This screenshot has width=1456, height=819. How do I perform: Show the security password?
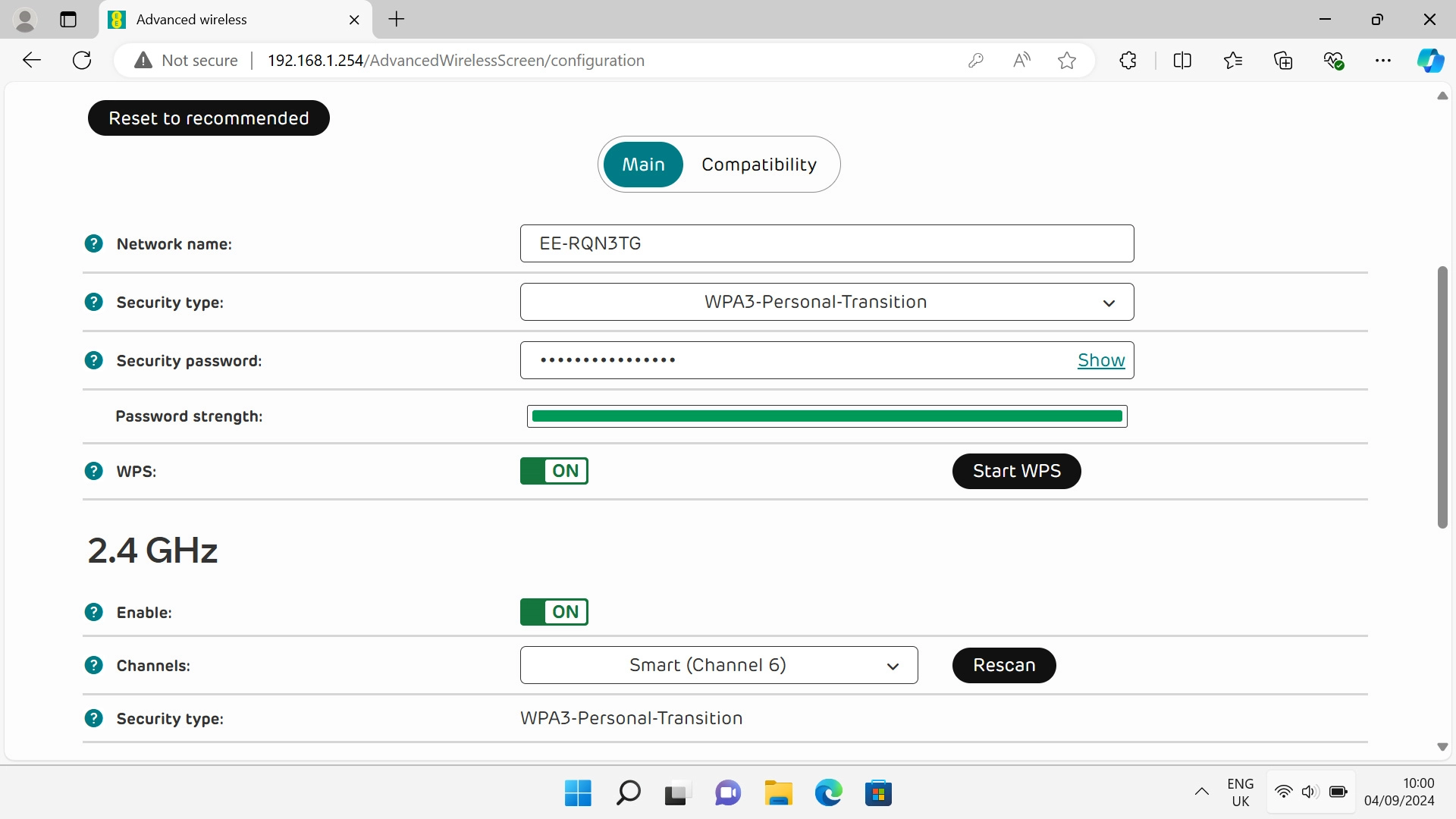click(x=1100, y=359)
